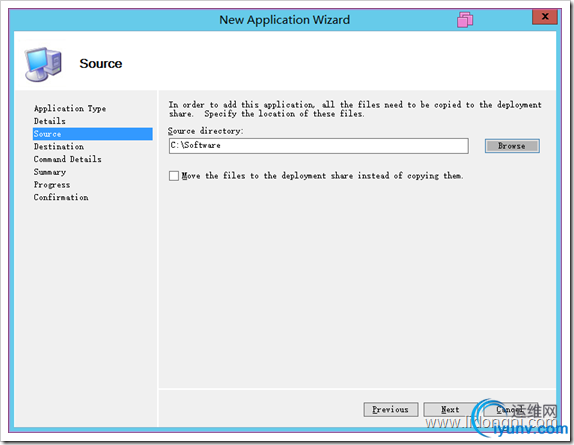Image resolution: width=574 pixels, height=445 pixels.
Task: Click the computer icon beside Source heading
Action: tap(44, 64)
